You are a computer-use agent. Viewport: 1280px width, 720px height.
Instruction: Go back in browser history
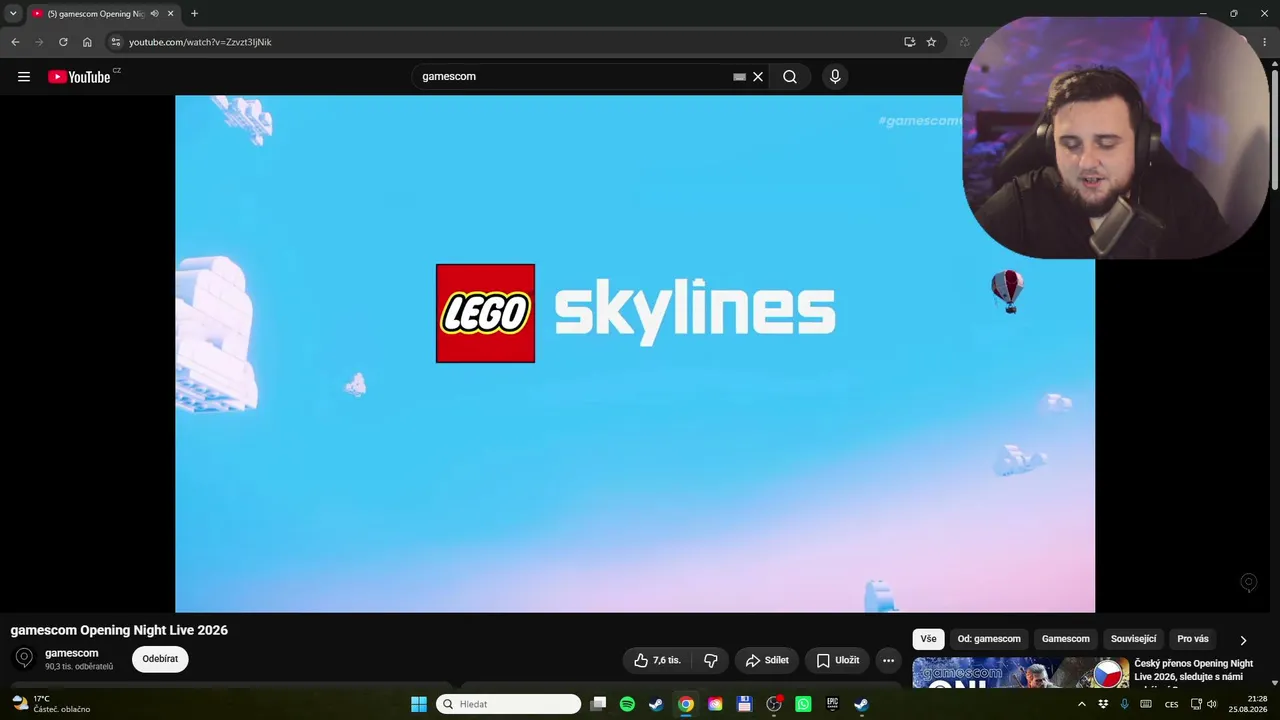15,42
